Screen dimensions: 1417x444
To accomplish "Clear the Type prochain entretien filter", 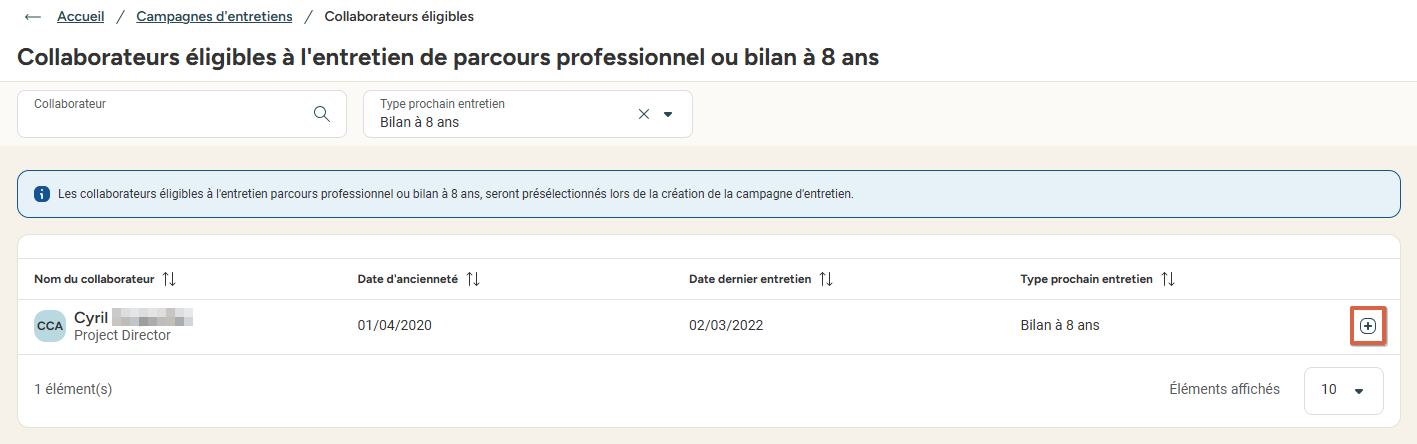I will [644, 114].
